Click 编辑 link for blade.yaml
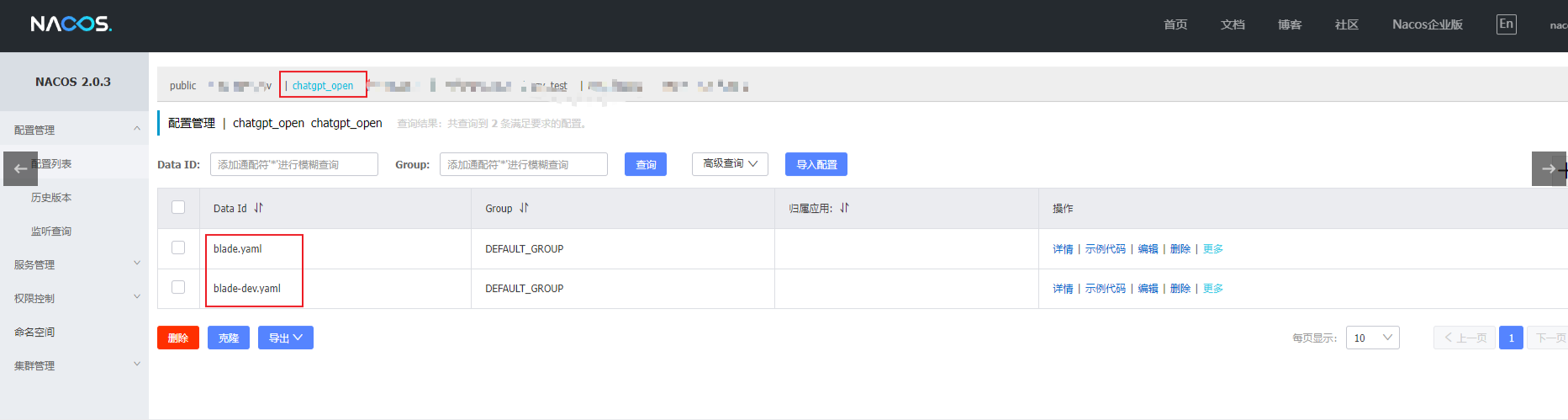1568x420 pixels. point(1148,249)
